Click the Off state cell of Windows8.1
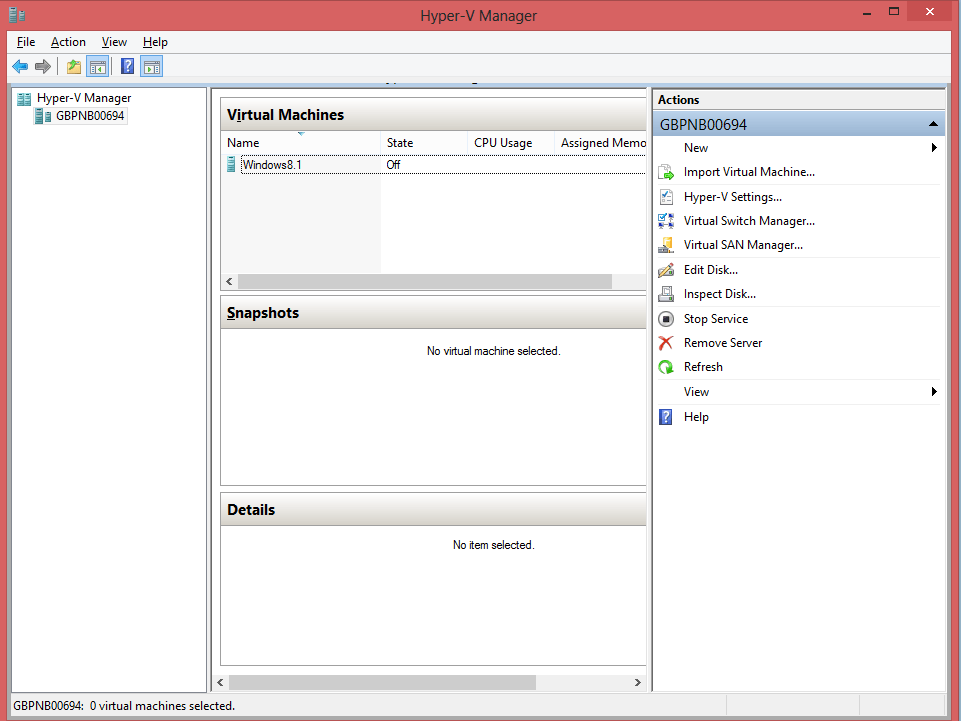The height and width of the screenshot is (721, 961). (x=393, y=165)
